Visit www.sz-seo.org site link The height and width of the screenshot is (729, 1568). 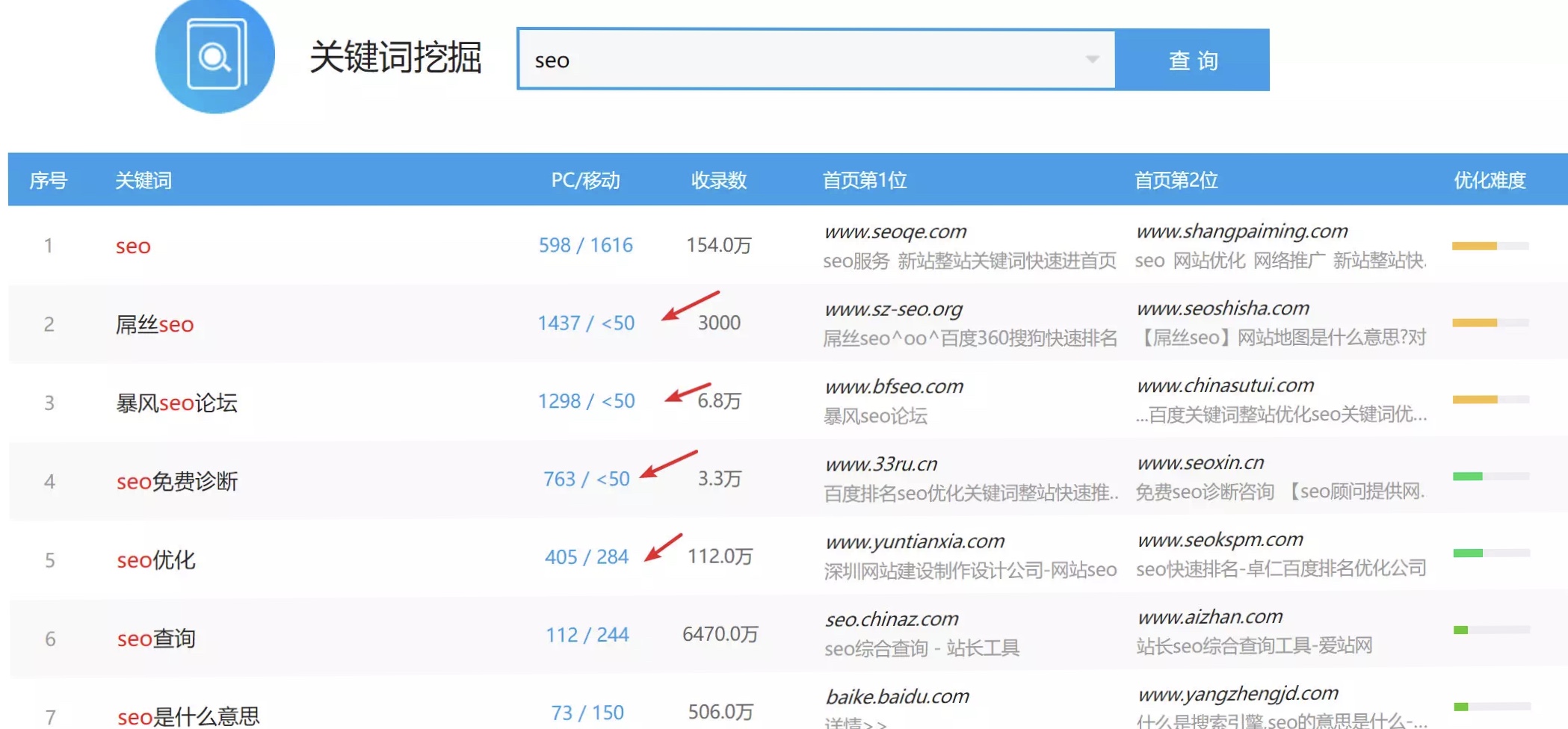point(892,308)
